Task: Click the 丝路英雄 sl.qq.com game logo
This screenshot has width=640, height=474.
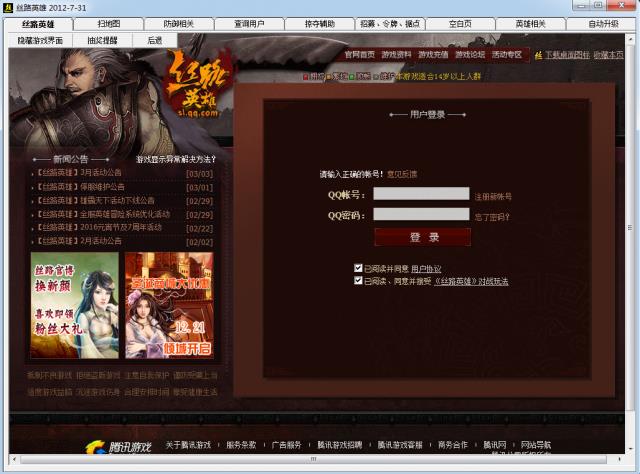Action: coord(198,84)
